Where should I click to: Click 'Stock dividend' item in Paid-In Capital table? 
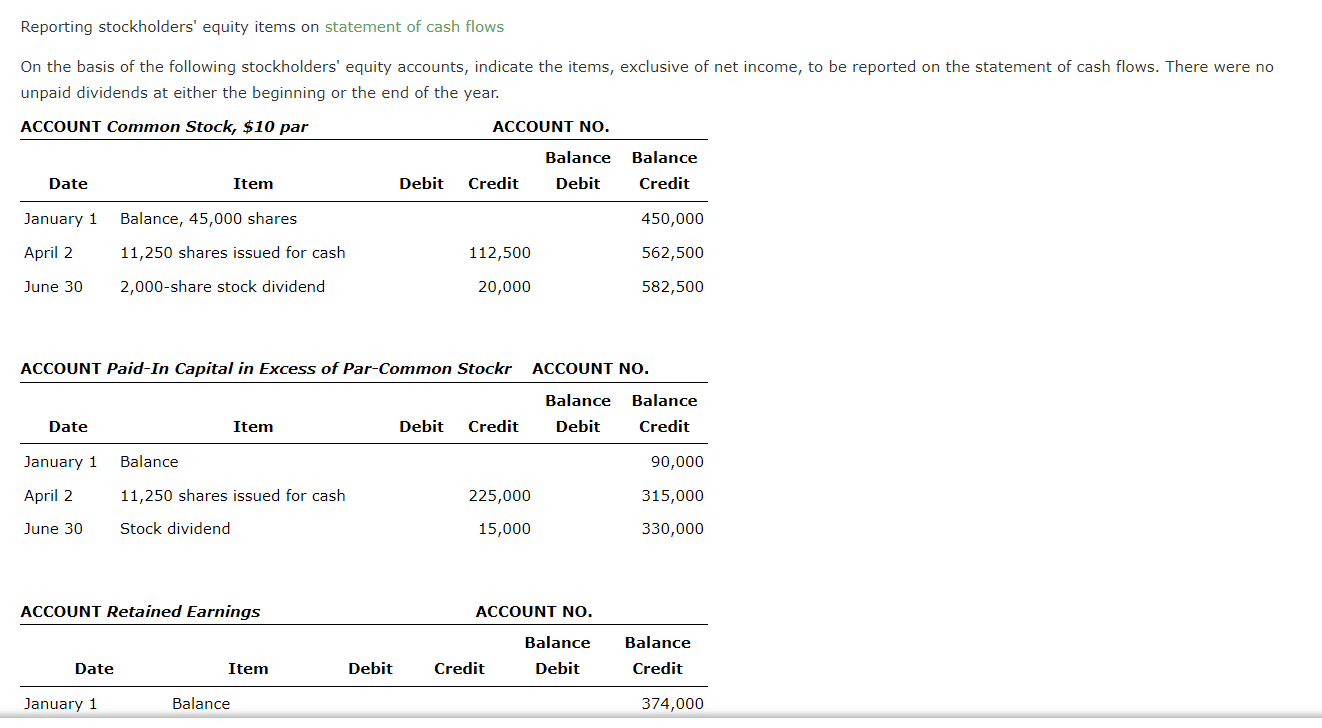(175, 529)
